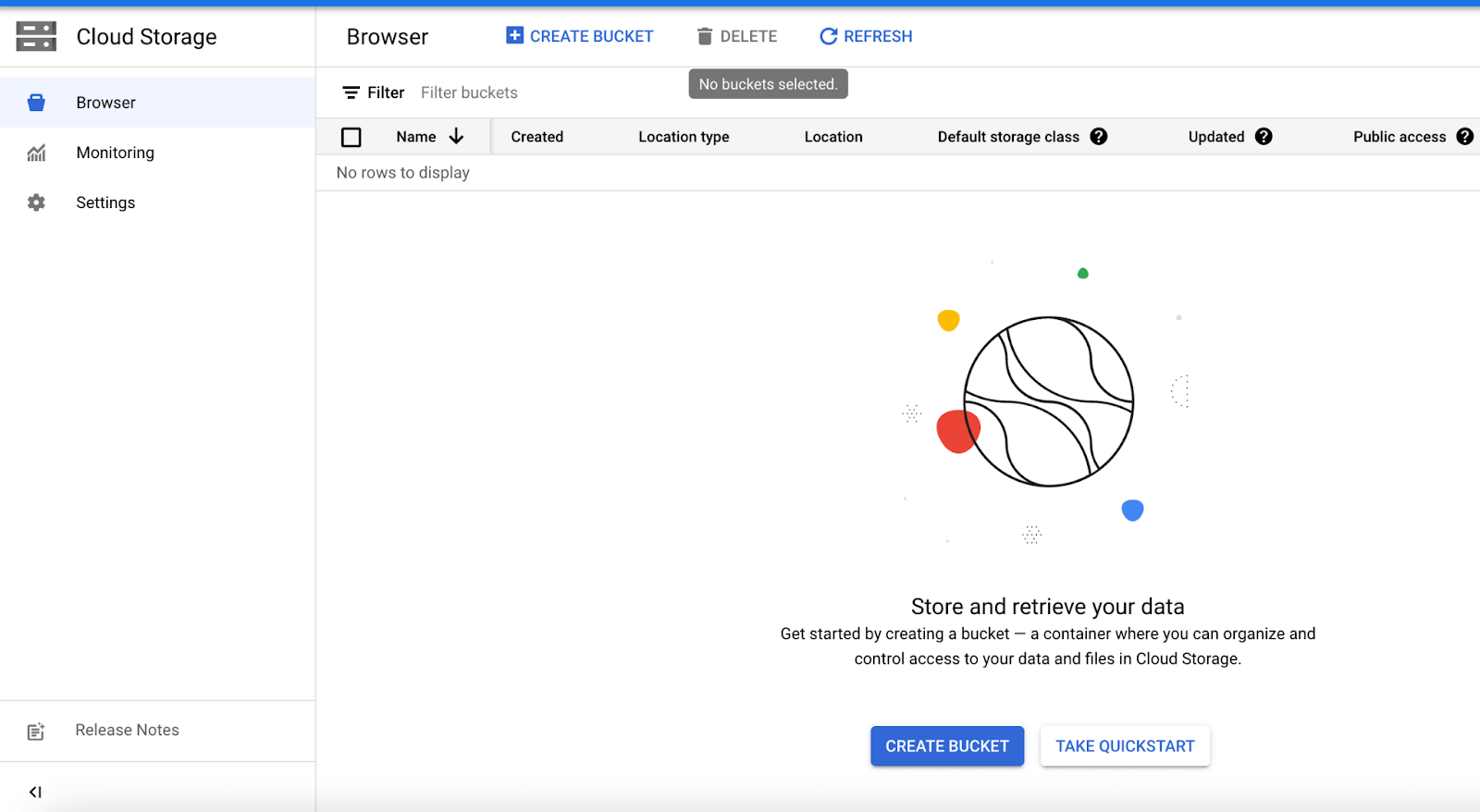Open Release Notes in the sidebar
The image size is (1480, 812).
[x=157, y=731]
